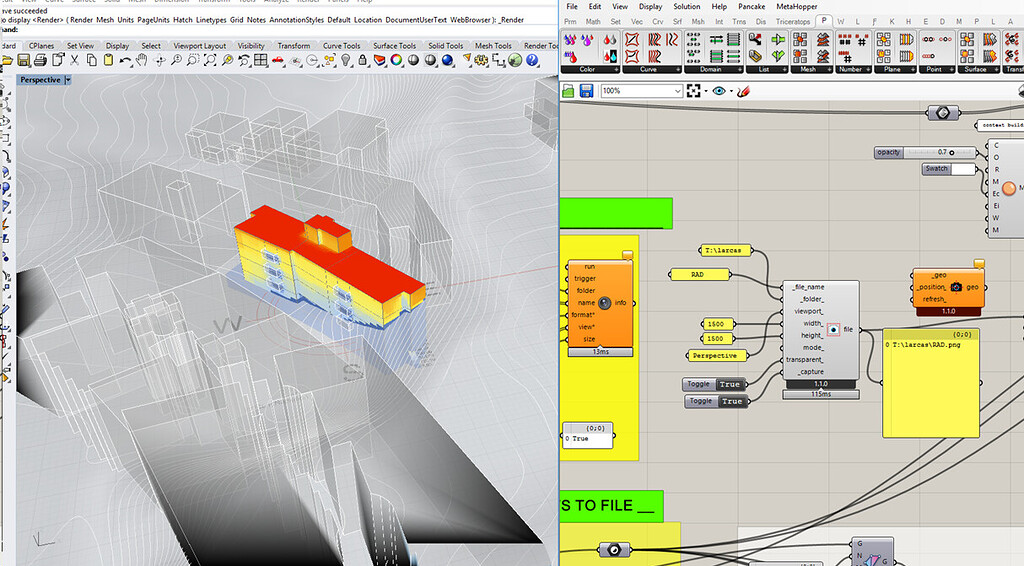Toggle the lower Boolean Toggle True
This screenshot has width=1024, height=566.
tap(732, 401)
